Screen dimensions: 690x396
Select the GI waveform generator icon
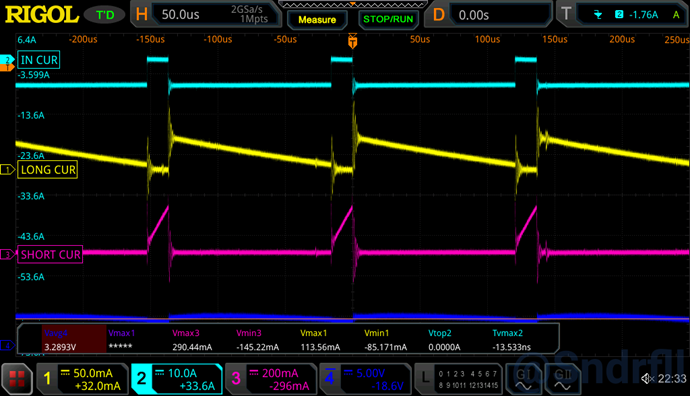pos(524,379)
